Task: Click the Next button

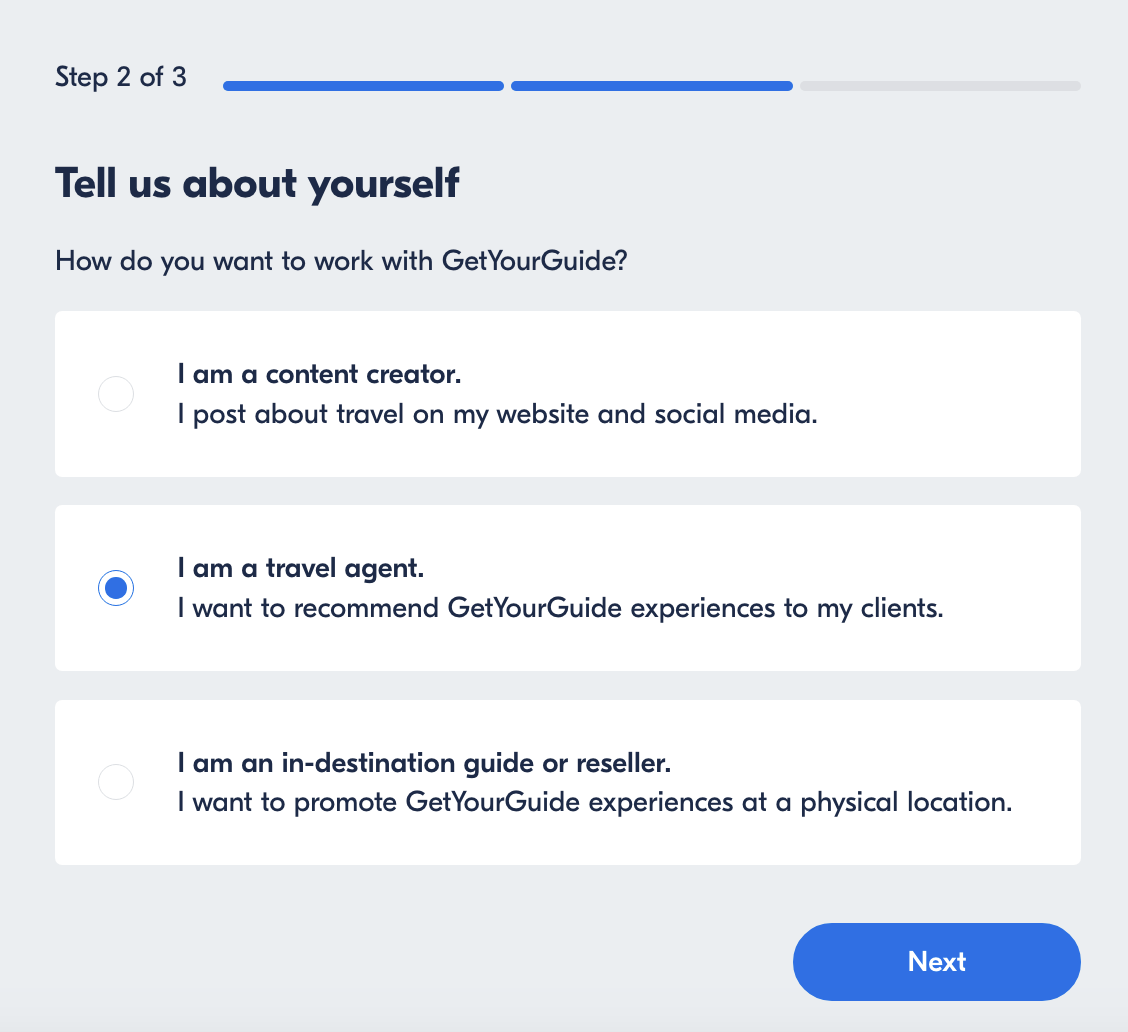Action: 937,962
